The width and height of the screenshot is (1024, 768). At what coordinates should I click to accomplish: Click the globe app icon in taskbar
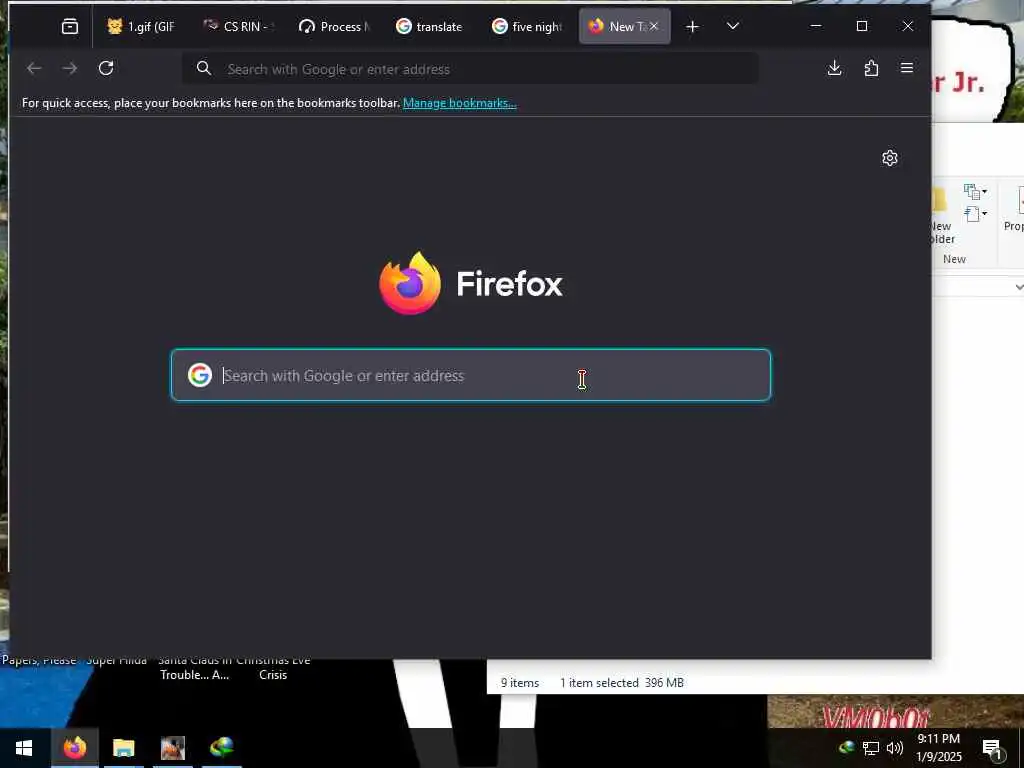click(222, 748)
